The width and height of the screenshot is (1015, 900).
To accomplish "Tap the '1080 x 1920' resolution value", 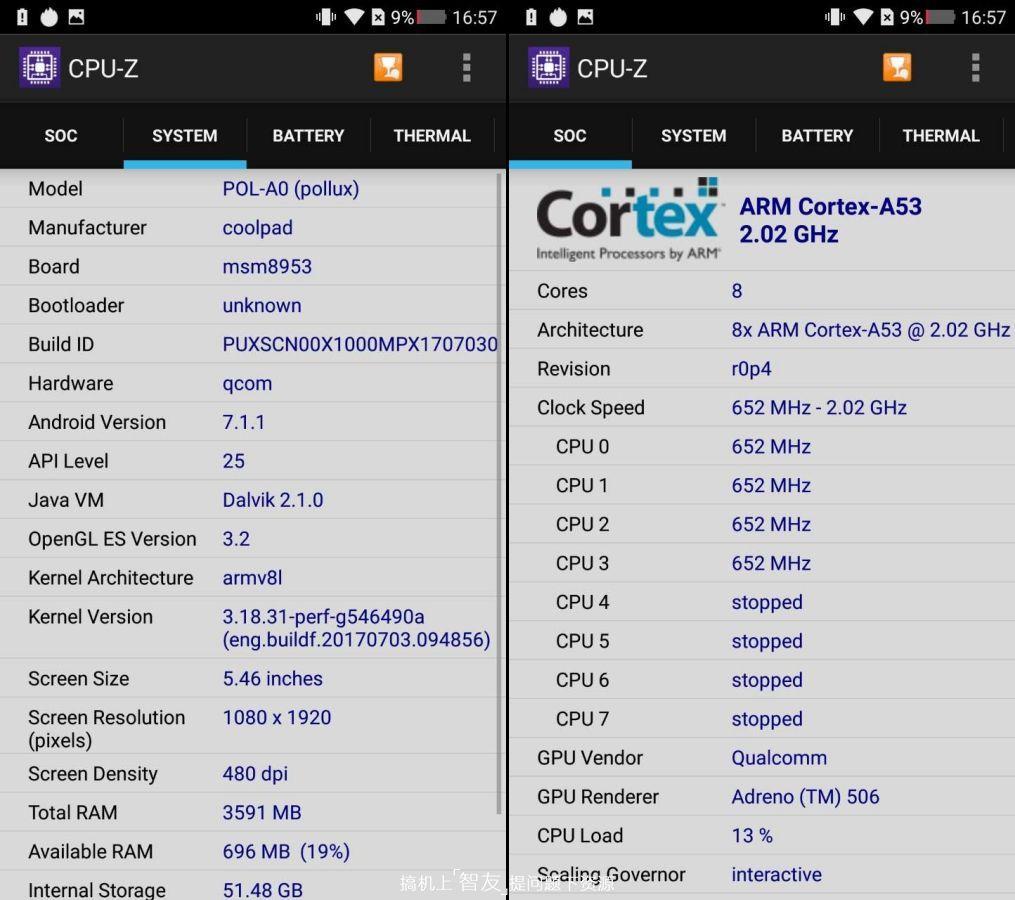I will (x=276, y=717).
